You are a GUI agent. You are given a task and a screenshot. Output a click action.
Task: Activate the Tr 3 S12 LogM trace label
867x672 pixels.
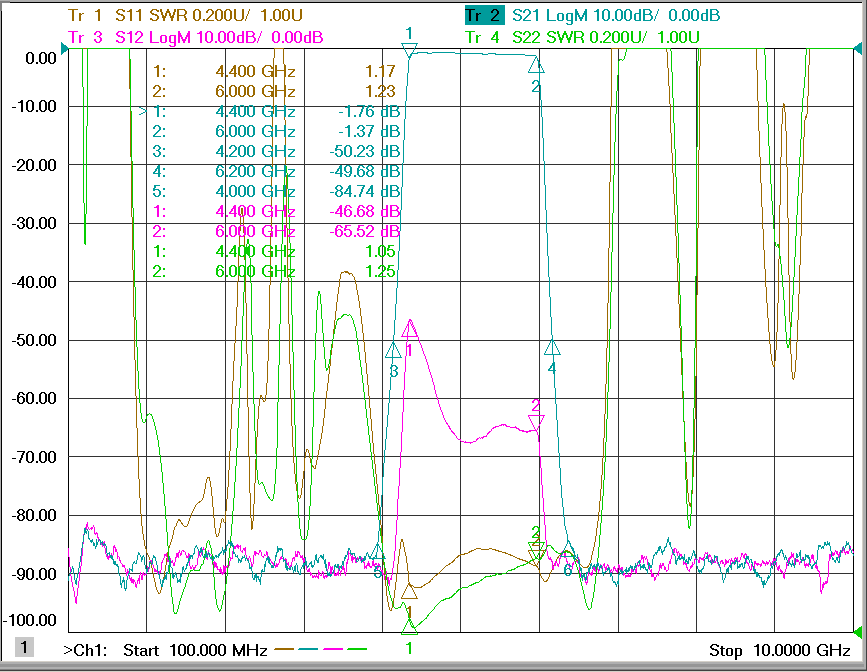pyautogui.click(x=195, y=37)
